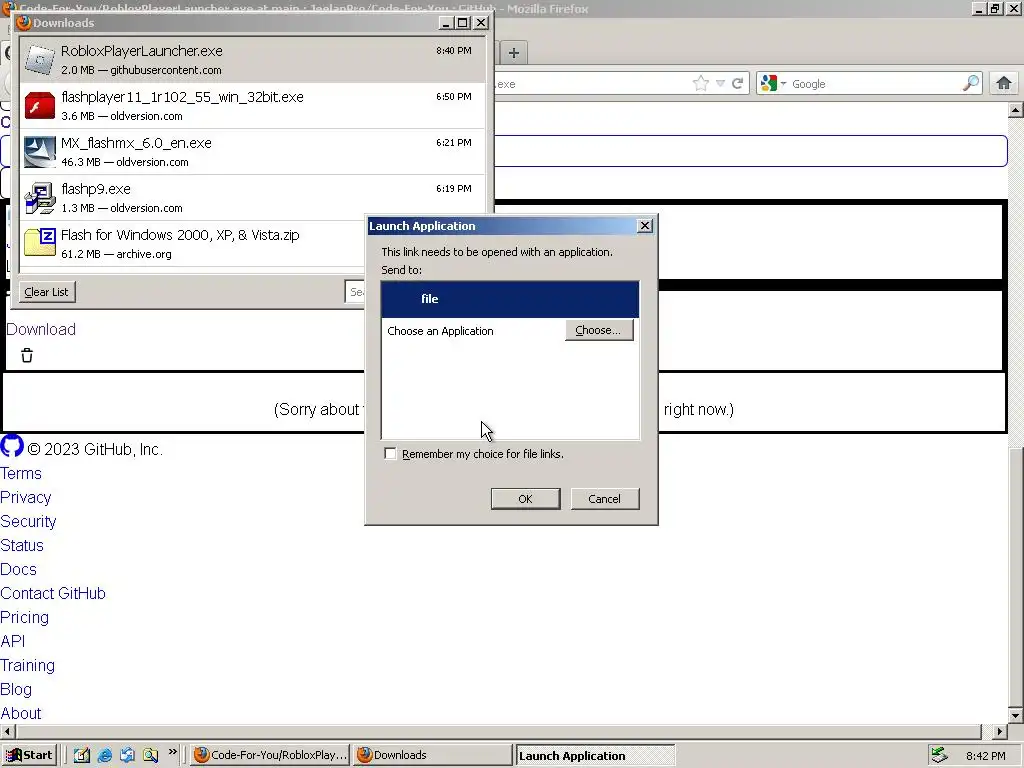Expand hidden quick launch icons chevron
The width and height of the screenshot is (1024, 768).
(172, 752)
